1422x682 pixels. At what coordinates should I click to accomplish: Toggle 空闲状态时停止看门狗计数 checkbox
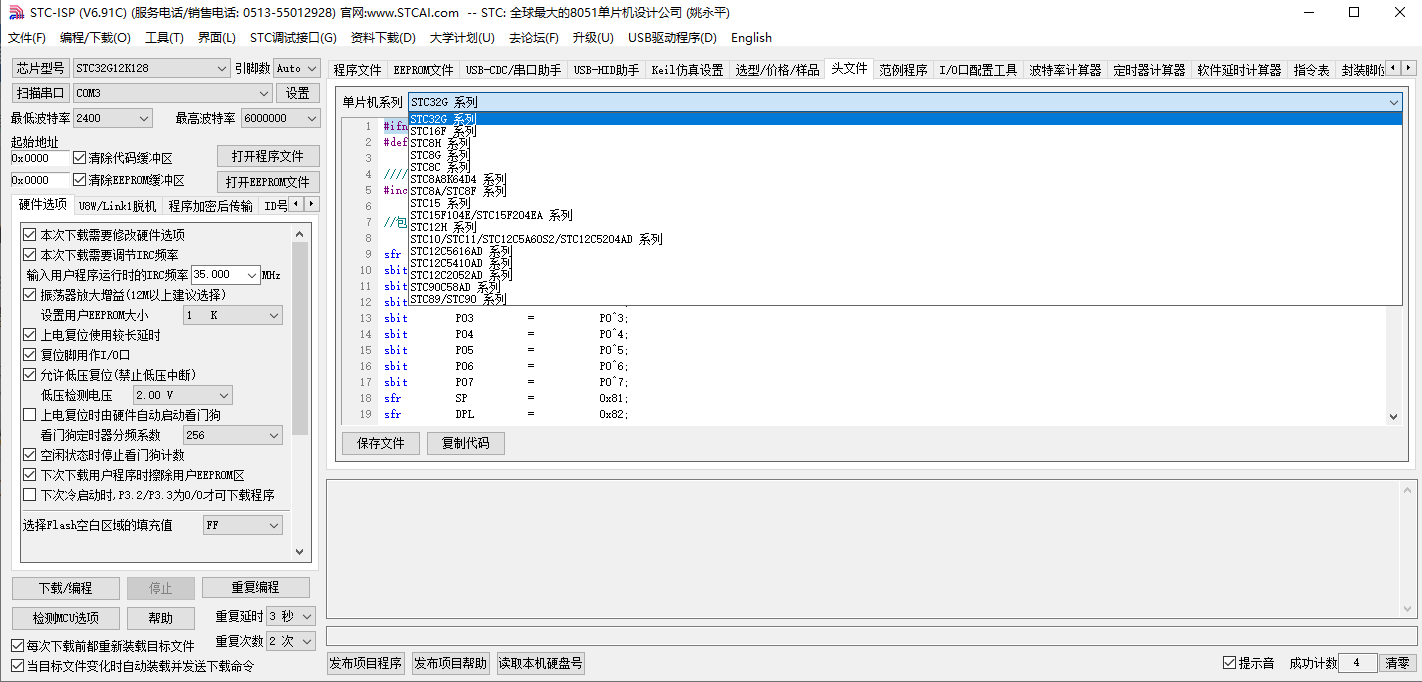click(x=30, y=455)
